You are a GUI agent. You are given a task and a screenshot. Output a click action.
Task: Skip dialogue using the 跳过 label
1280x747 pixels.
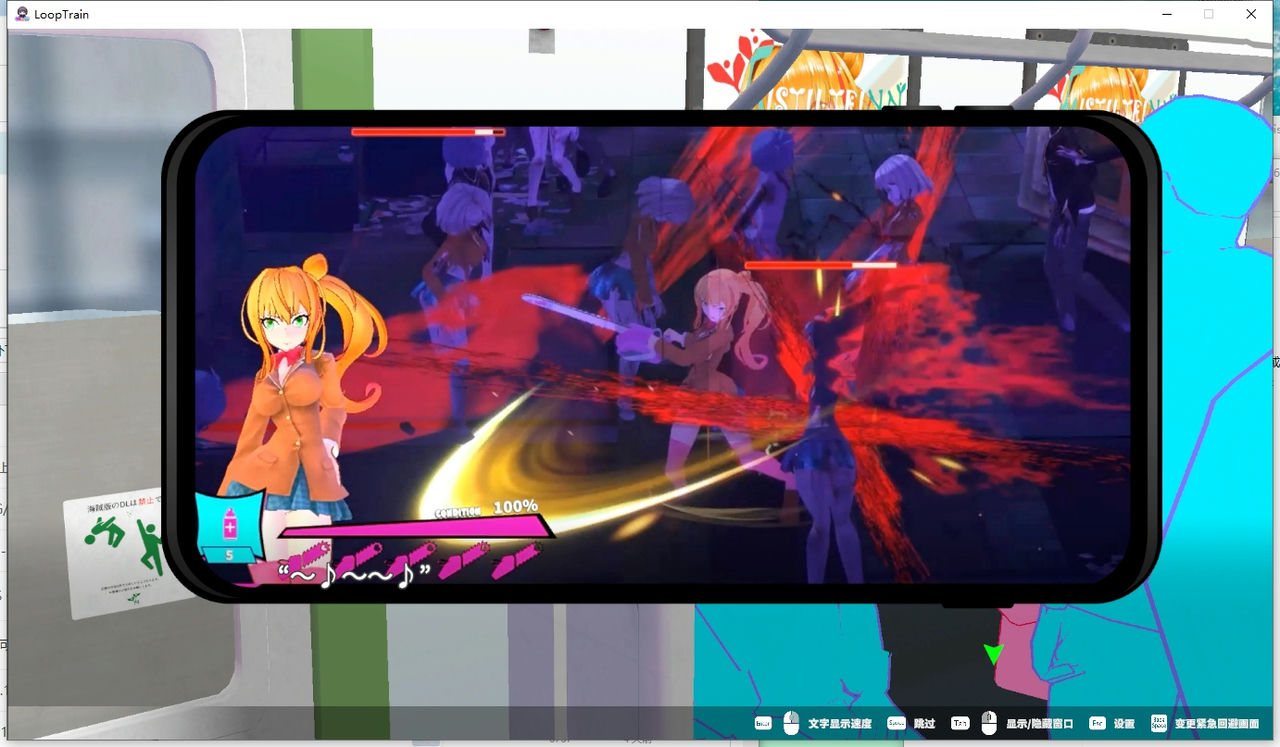pos(924,724)
